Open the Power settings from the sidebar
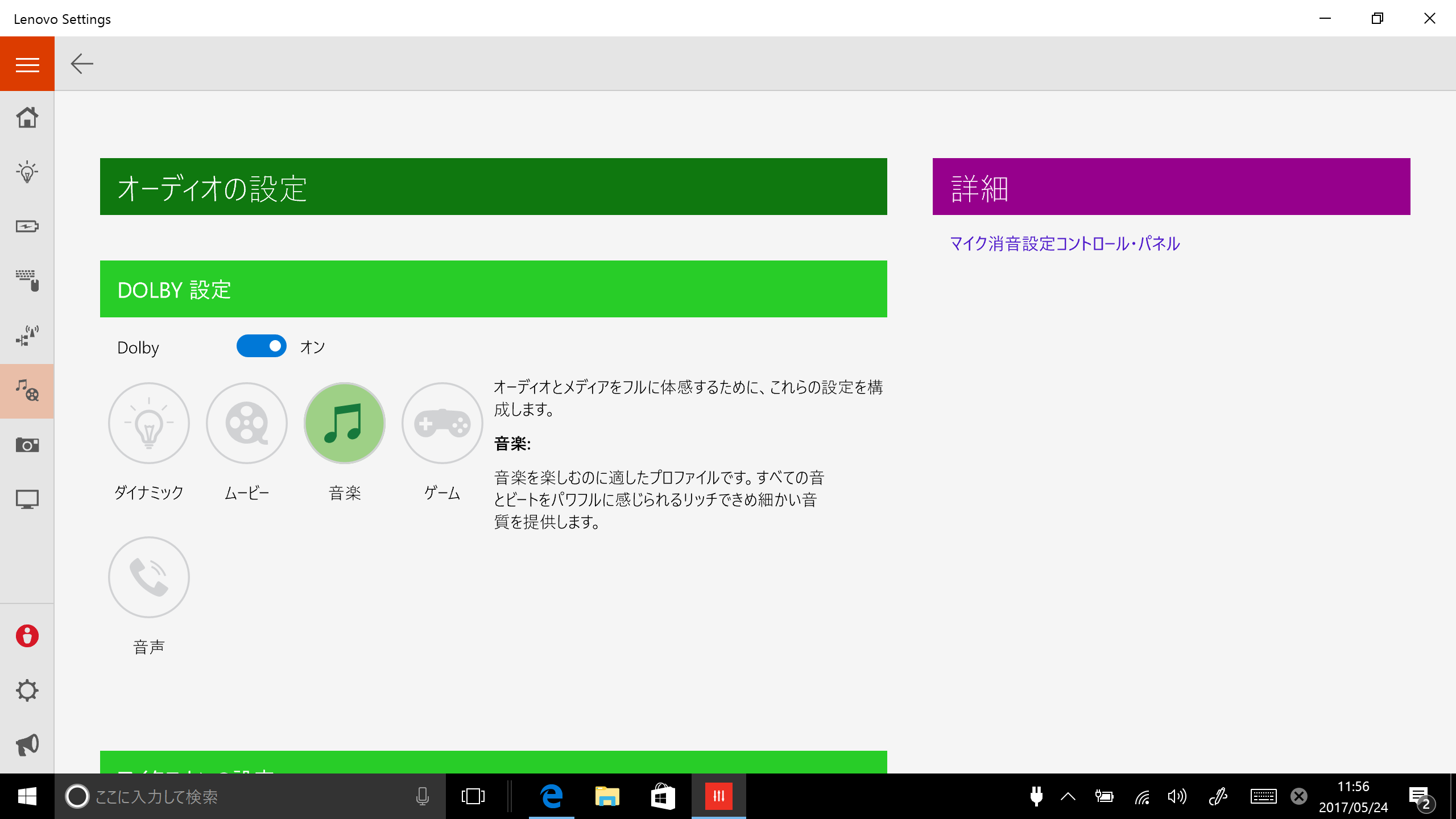Image resolution: width=1456 pixels, height=819 pixels. pyautogui.click(x=27, y=226)
